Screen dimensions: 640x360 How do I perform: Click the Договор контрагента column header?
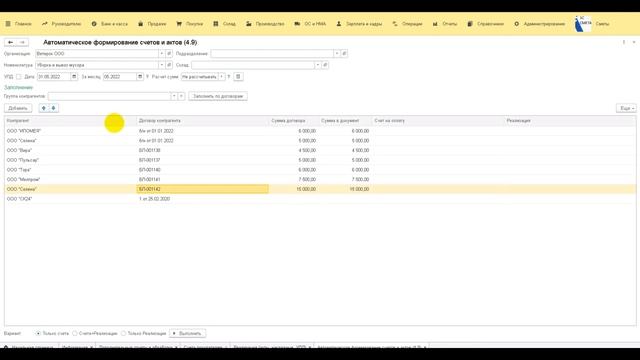click(x=202, y=121)
